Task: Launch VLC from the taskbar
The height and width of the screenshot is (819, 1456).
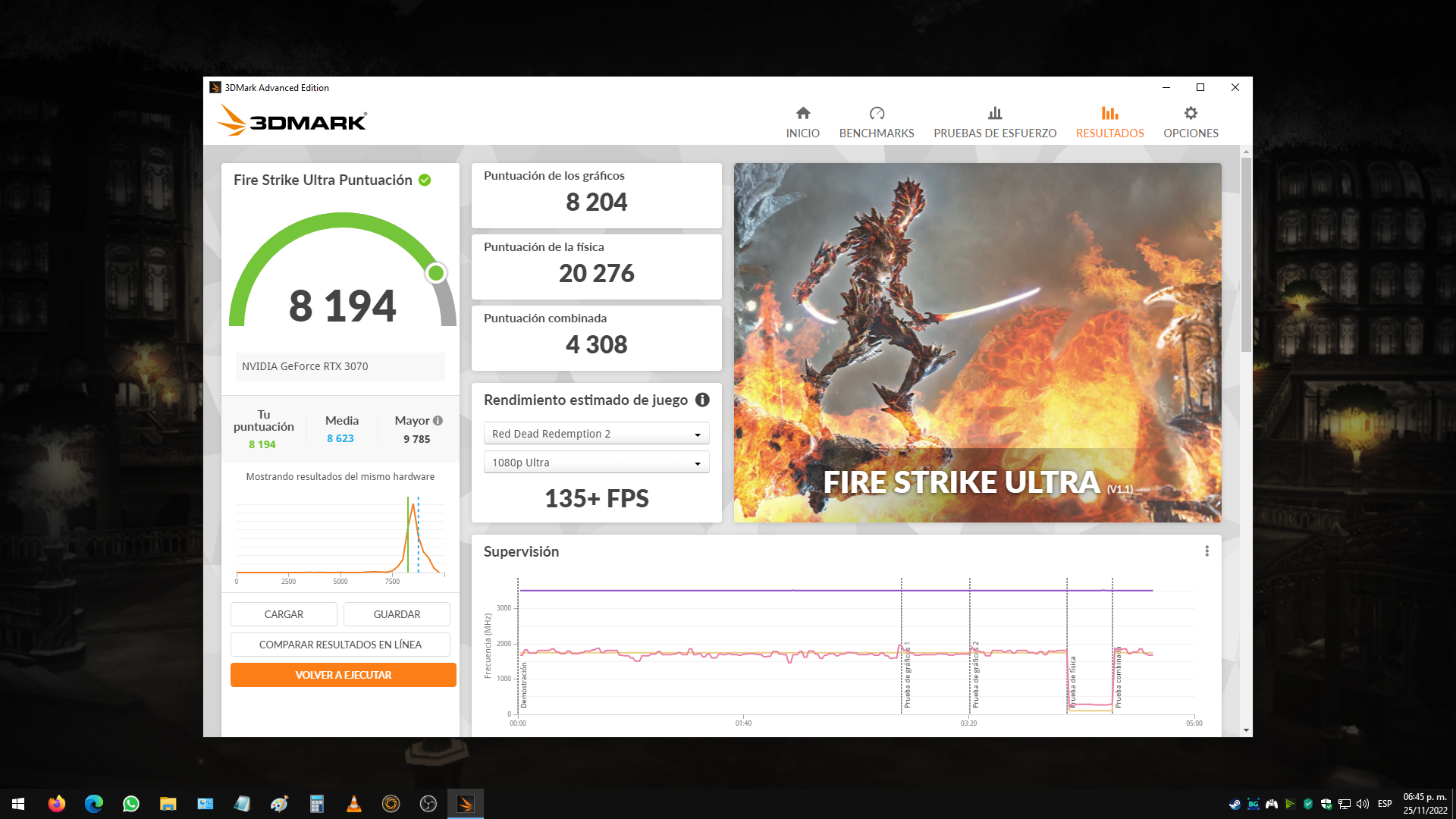Action: click(x=353, y=804)
